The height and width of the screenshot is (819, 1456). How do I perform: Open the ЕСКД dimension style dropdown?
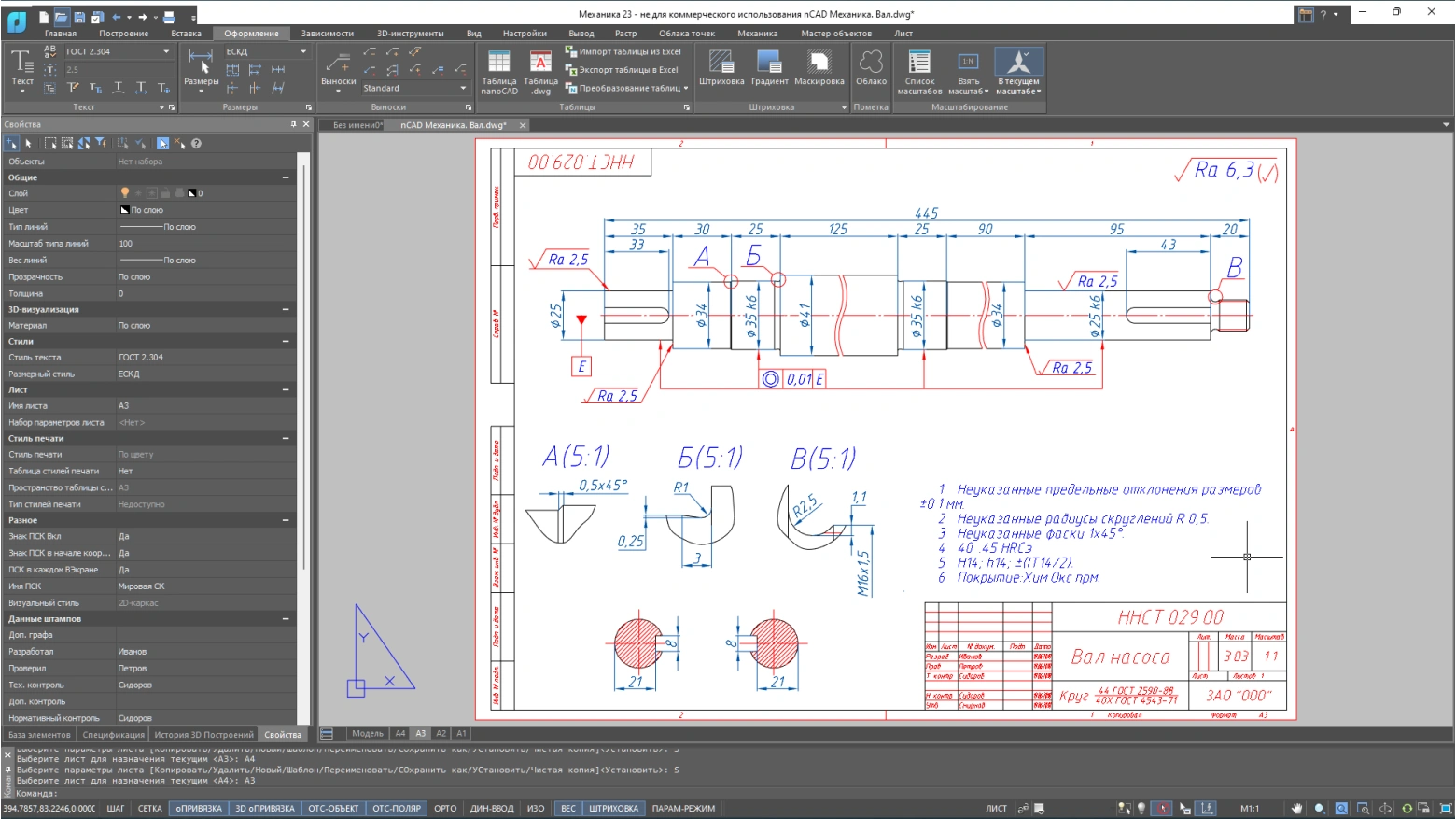(x=303, y=52)
